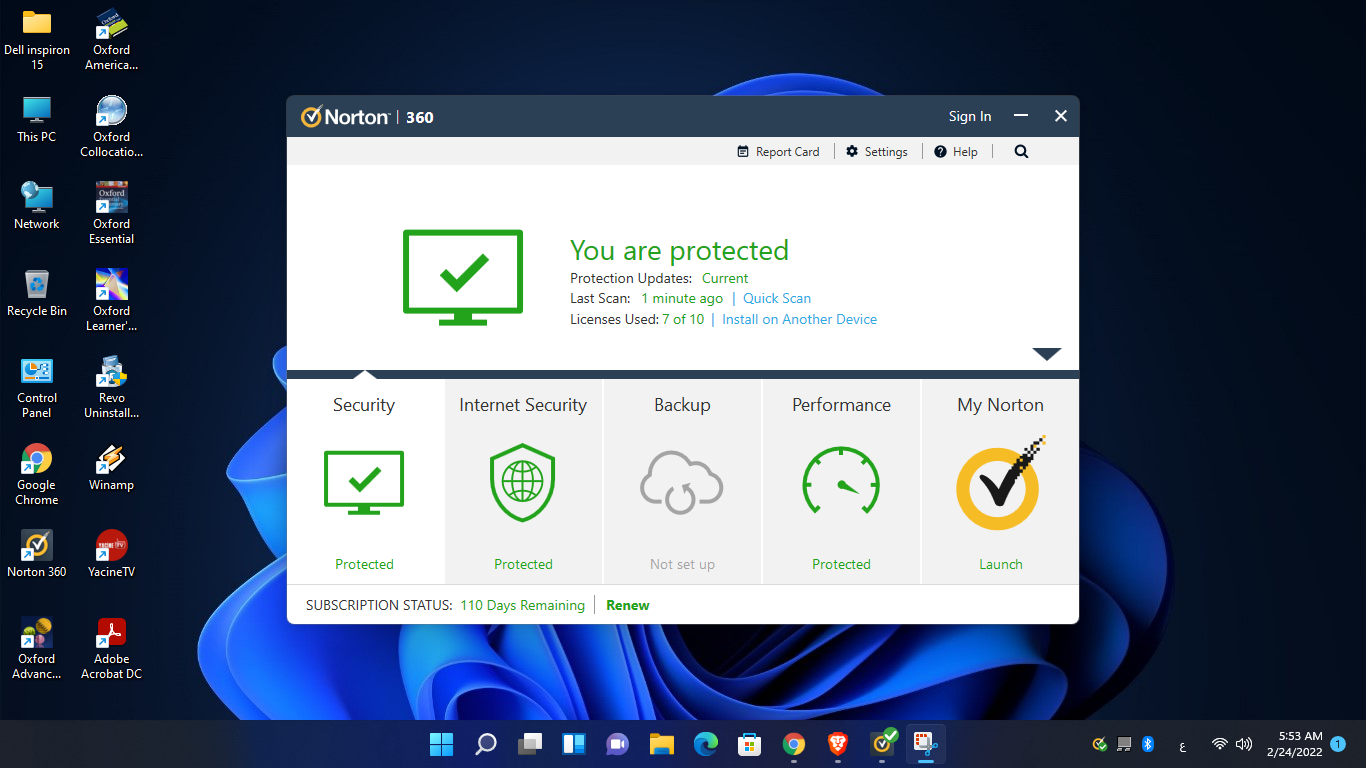Minimize the Norton 360 window
Viewport: 1366px width, 768px height.
(x=1021, y=116)
